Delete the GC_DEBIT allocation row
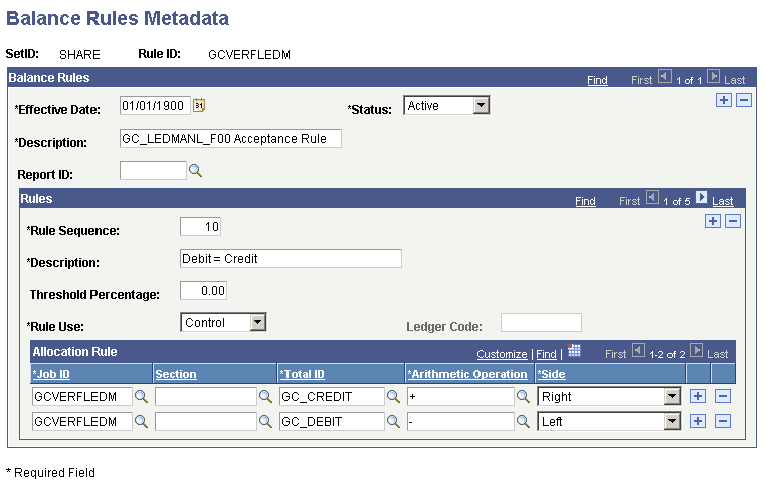Screen dimensions: 766x488 point(723,421)
